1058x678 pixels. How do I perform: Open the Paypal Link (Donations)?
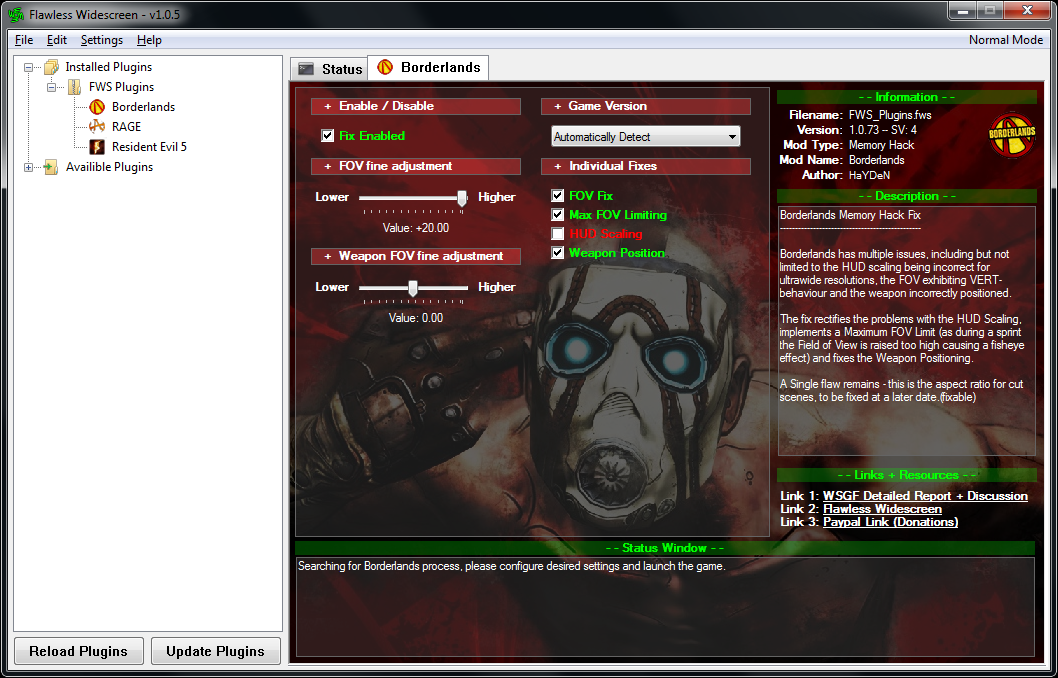pyautogui.click(x=891, y=521)
